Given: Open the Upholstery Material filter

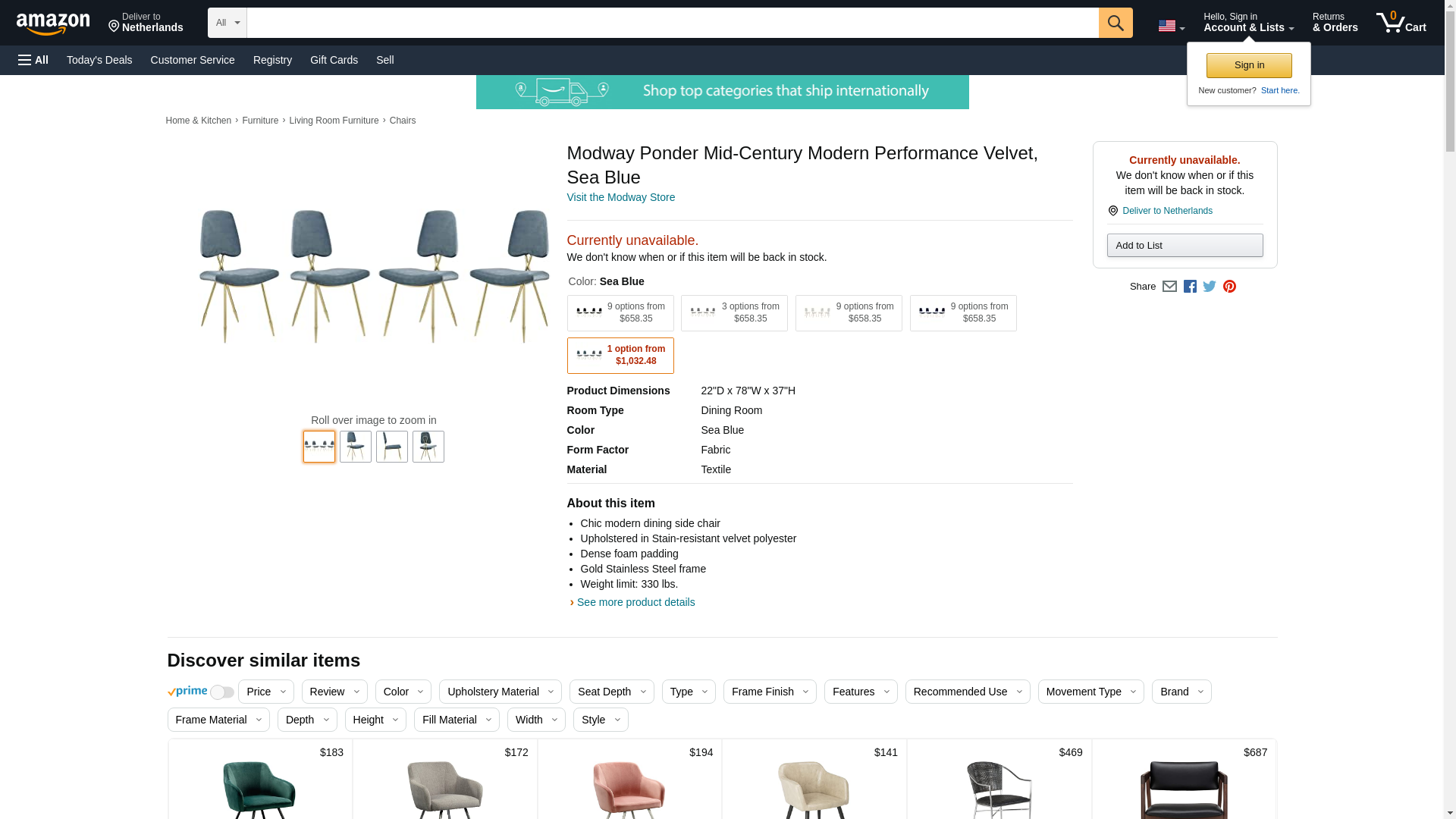Looking at the screenshot, I should pos(500,692).
